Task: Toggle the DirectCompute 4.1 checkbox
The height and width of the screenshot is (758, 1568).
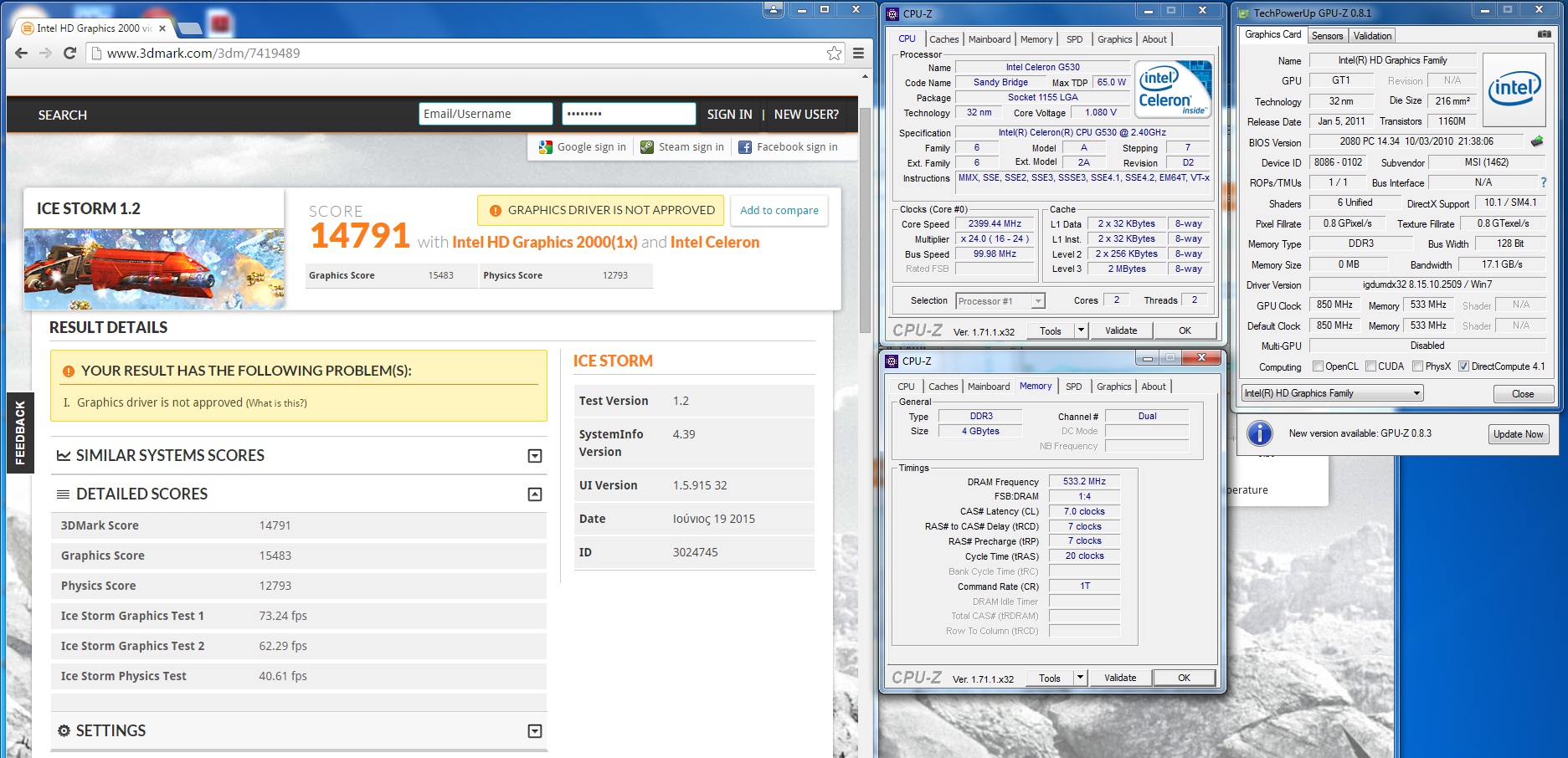Action: 1463,366
